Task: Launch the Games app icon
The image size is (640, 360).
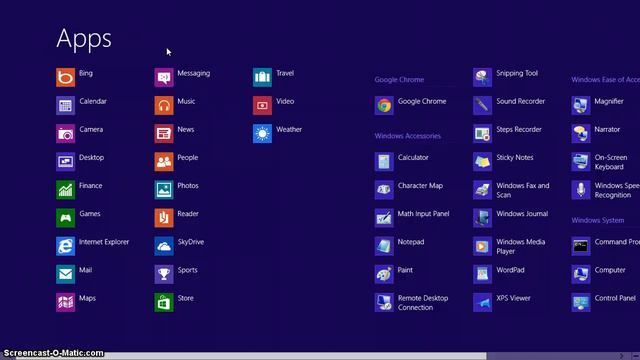Action: click(x=65, y=218)
